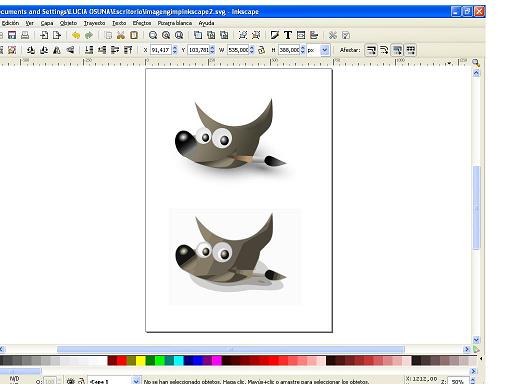The image size is (512, 384).
Task: Pick the yellow palette swatch
Action: coord(141,361)
